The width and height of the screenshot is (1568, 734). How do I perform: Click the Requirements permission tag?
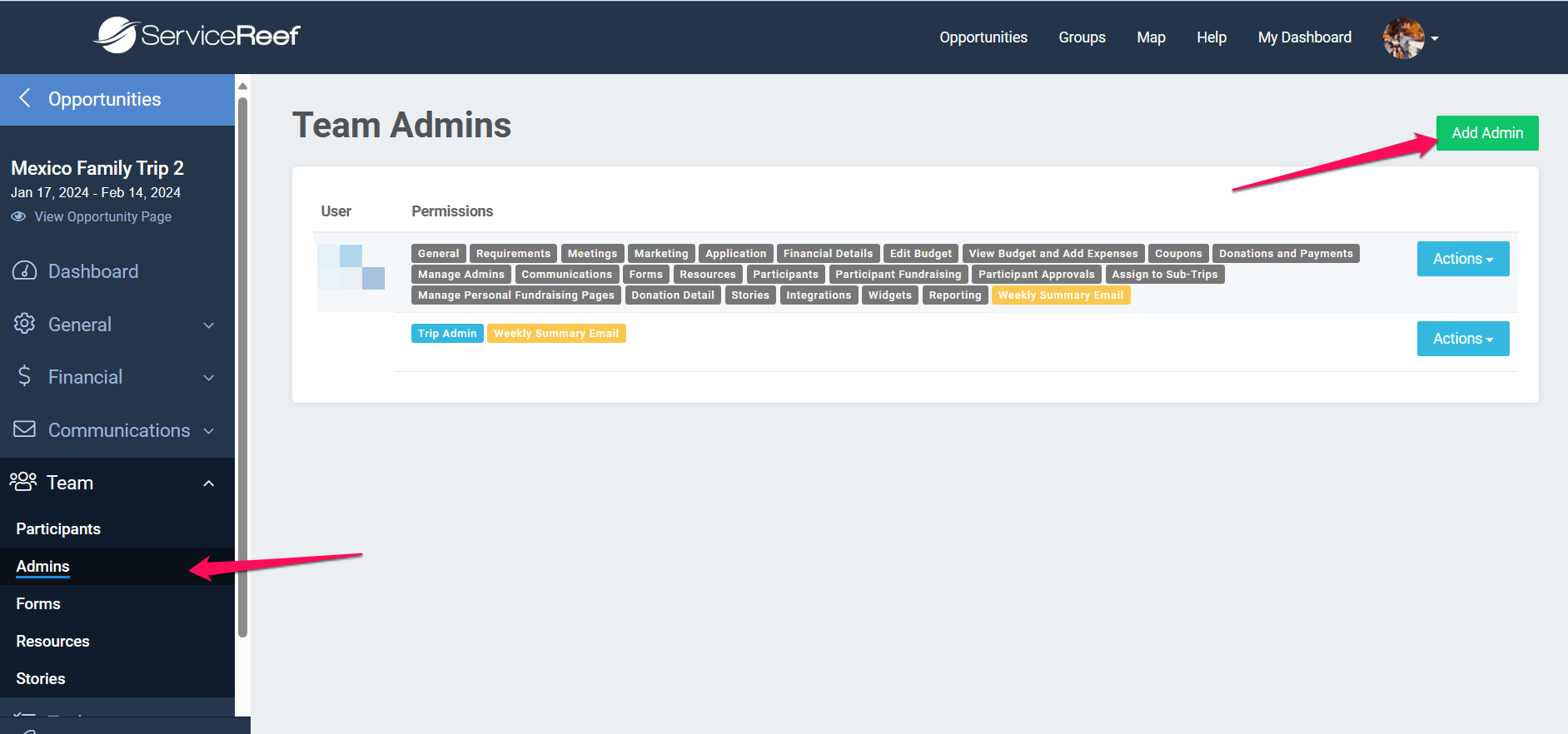click(x=514, y=254)
